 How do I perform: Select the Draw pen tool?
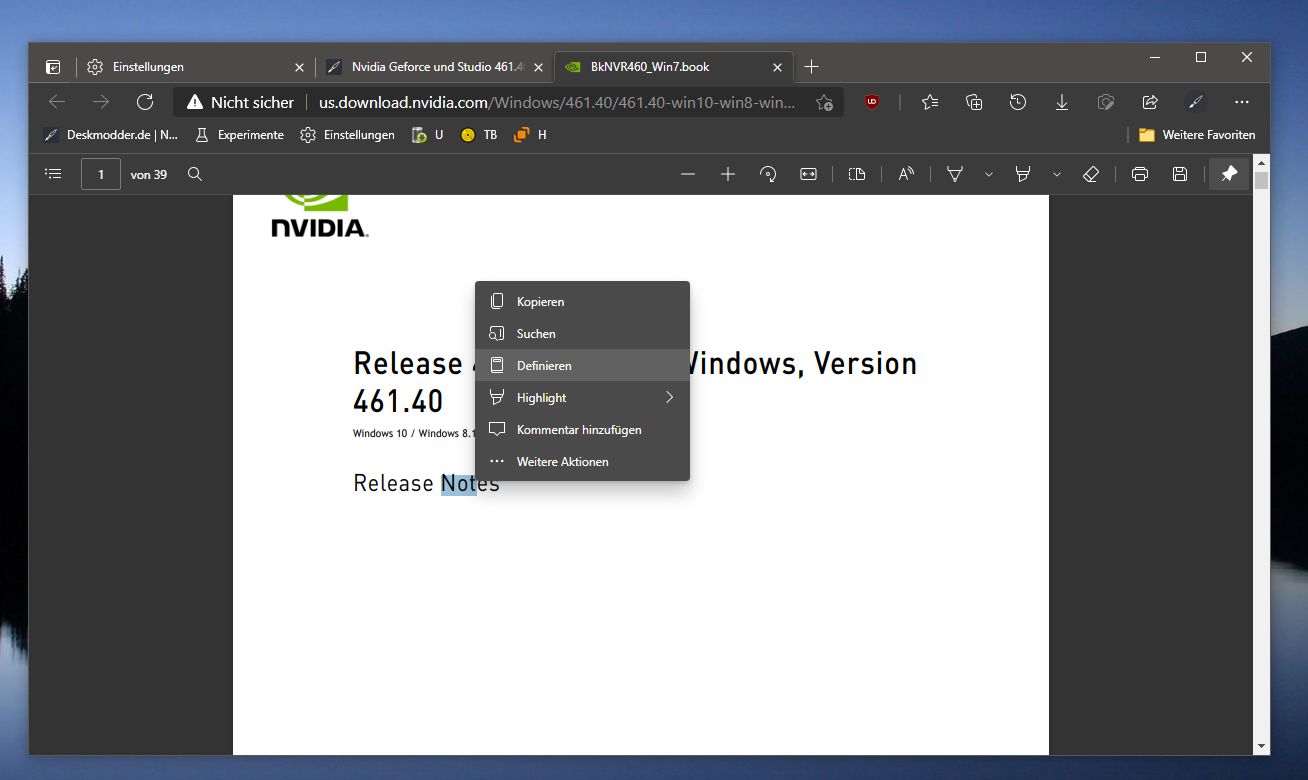coord(955,174)
